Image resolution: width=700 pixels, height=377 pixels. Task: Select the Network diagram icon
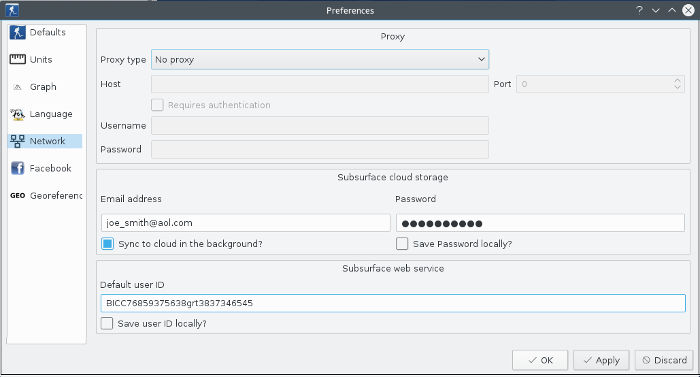pyautogui.click(x=17, y=141)
